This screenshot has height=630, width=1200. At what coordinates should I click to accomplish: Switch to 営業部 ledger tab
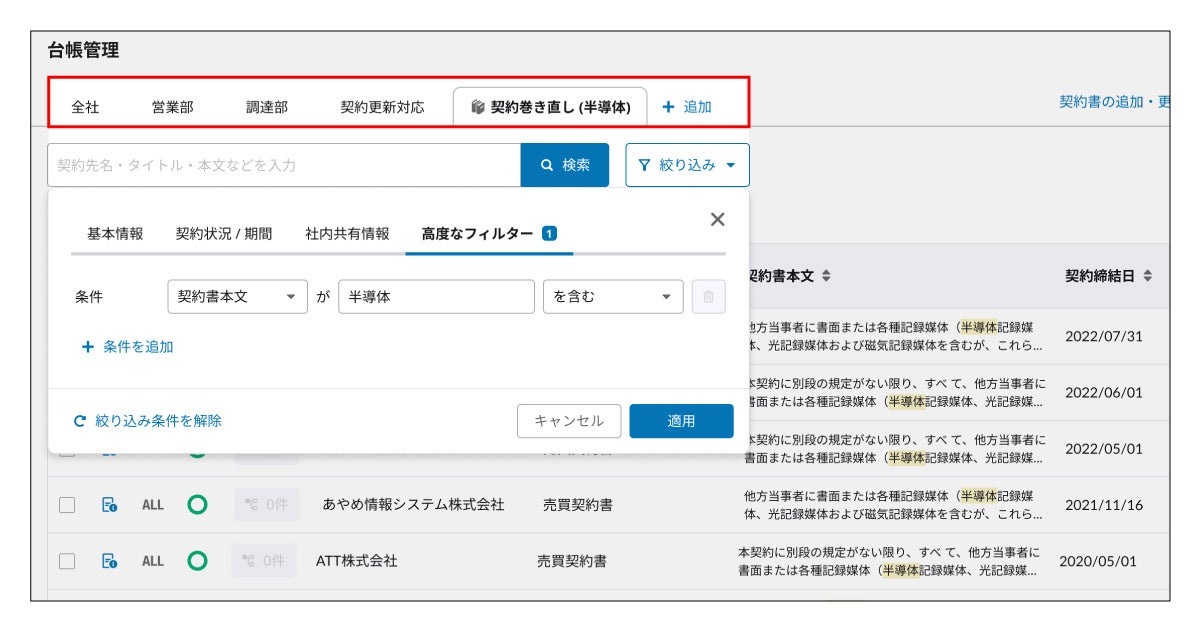tap(173, 107)
